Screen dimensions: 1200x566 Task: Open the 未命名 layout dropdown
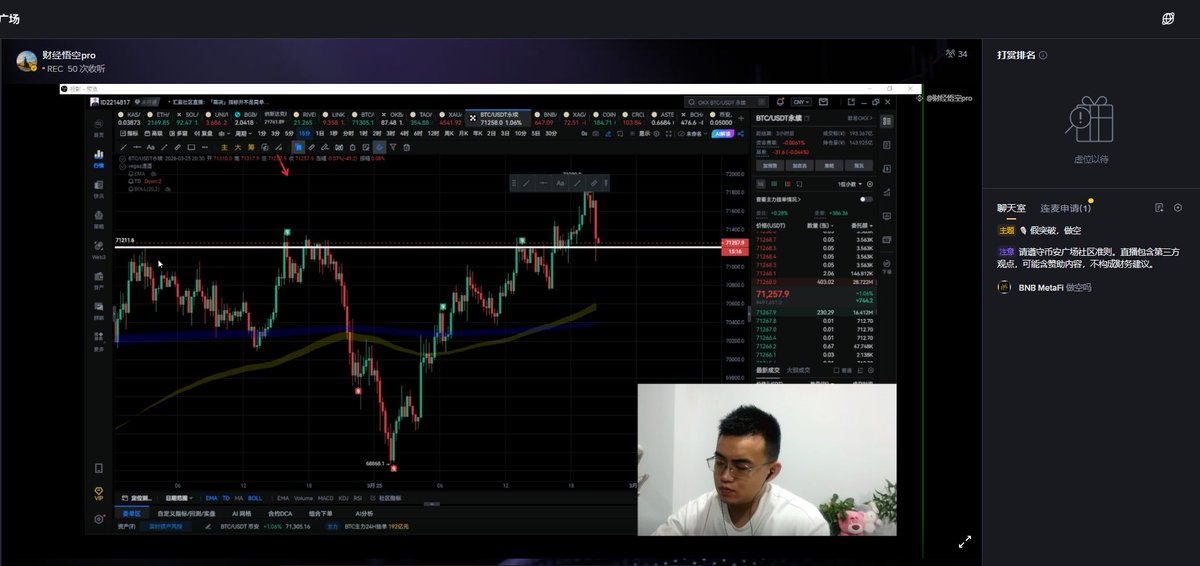coord(690,134)
